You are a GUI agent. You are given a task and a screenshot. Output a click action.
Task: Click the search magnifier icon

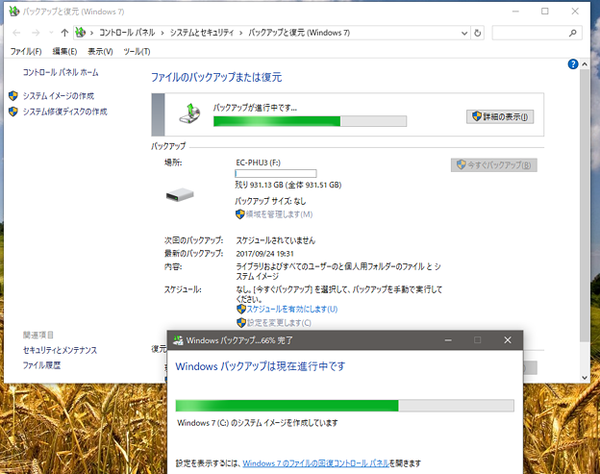572,33
